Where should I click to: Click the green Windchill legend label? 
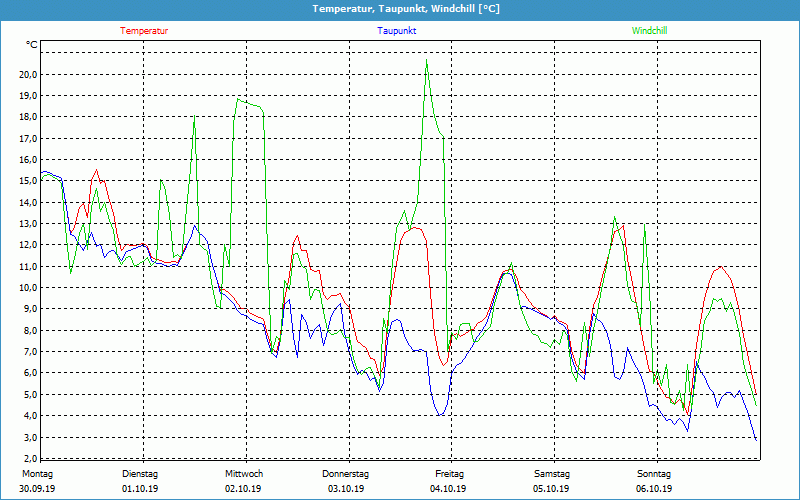point(649,31)
